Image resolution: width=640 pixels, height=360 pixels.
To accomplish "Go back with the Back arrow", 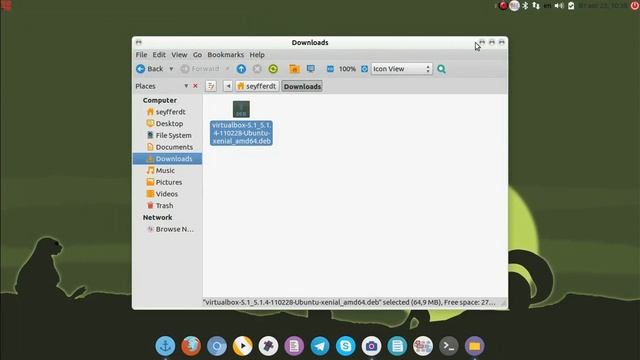I will pos(149,69).
